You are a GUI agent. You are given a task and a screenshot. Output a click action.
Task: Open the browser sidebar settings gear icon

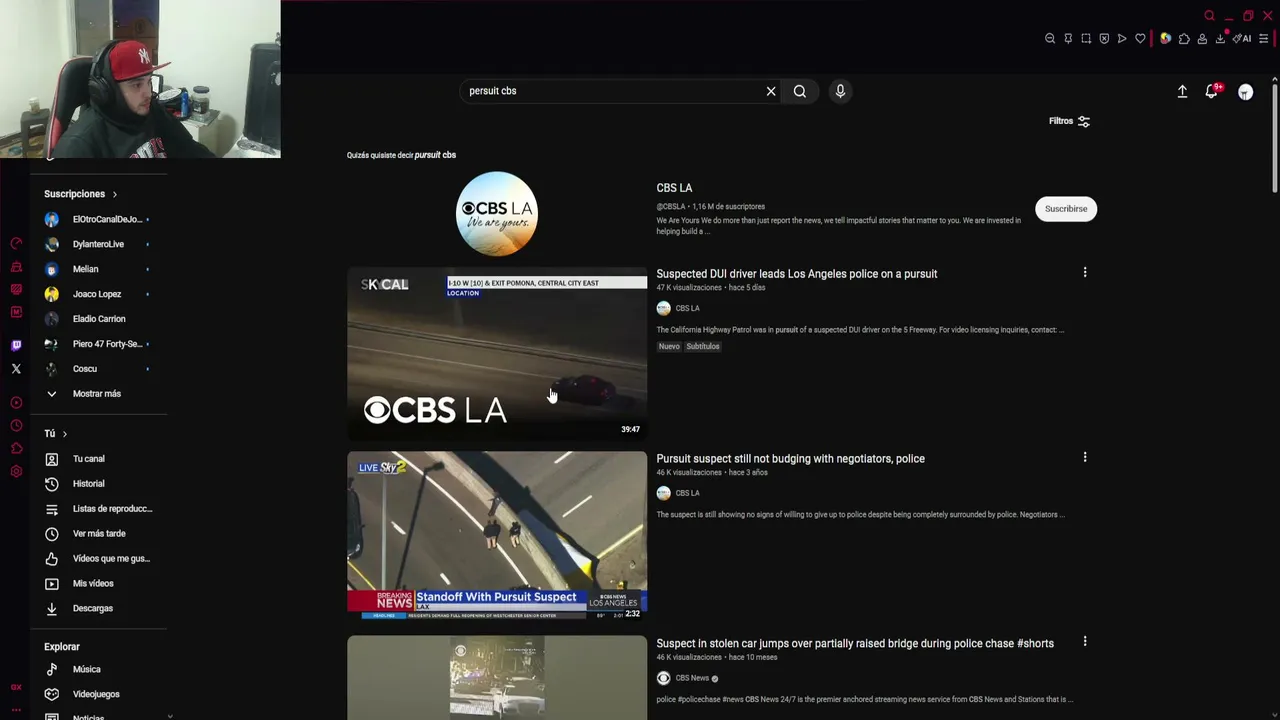coord(16,472)
